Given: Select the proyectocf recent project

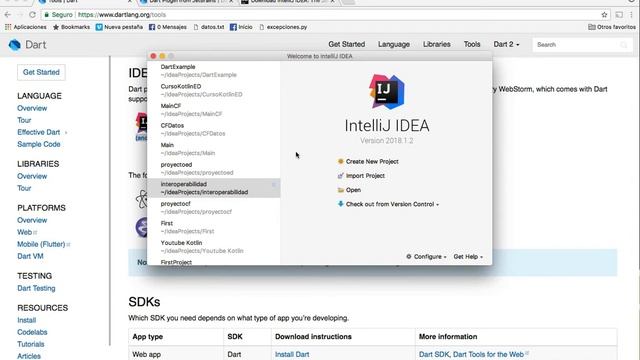Looking at the screenshot, I should pyautogui.click(x=213, y=207).
